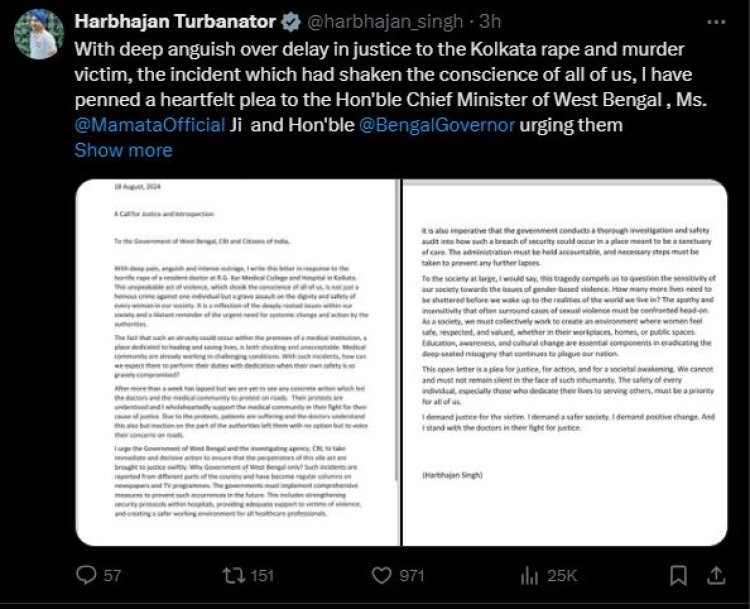The height and width of the screenshot is (609, 750).
Task: Click the Harbhajan Turbanator display name
Action: pyautogui.click(x=175, y=22)
